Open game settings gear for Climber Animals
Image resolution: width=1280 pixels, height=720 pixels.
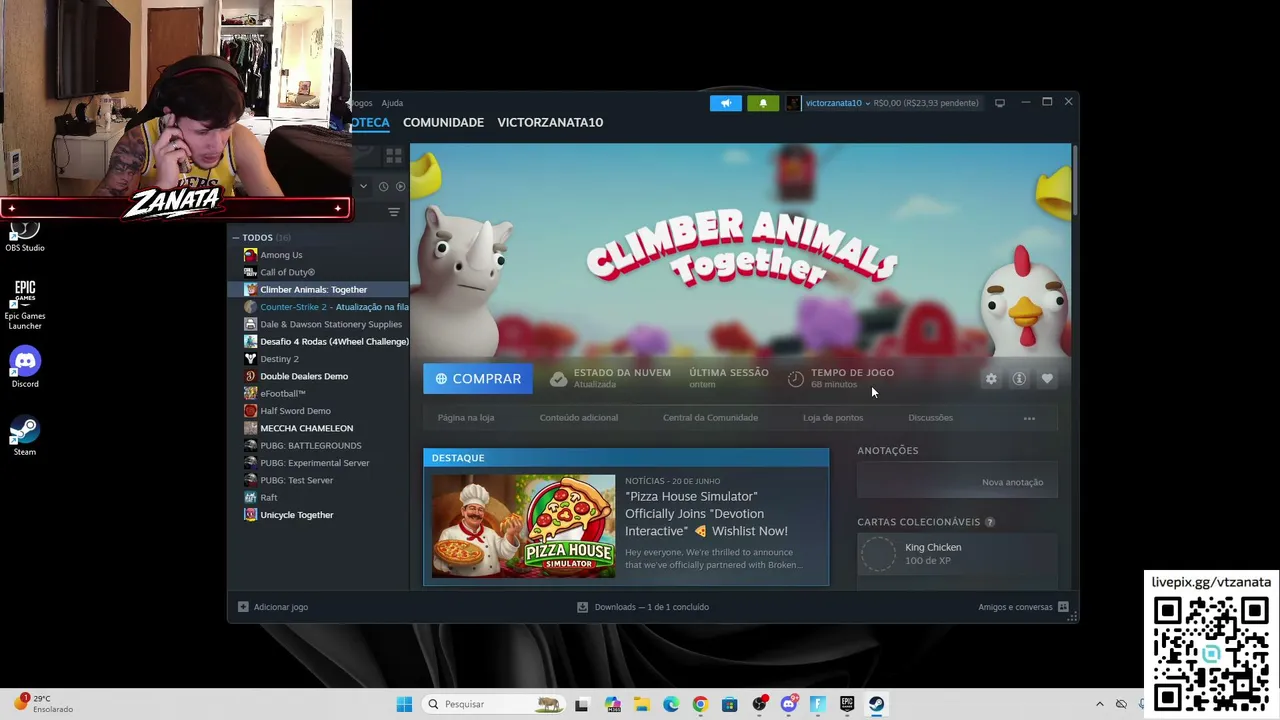tap(991, 379)
